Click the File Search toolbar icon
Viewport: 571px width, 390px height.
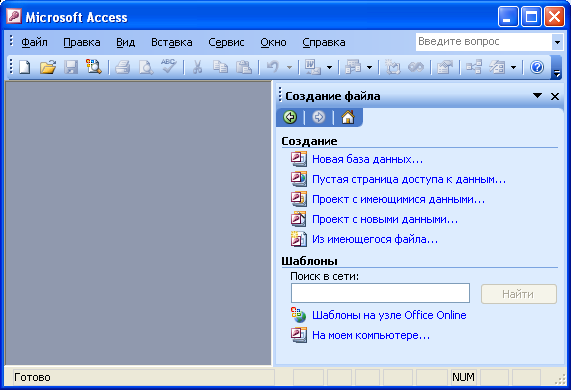(x=94, y=67)
